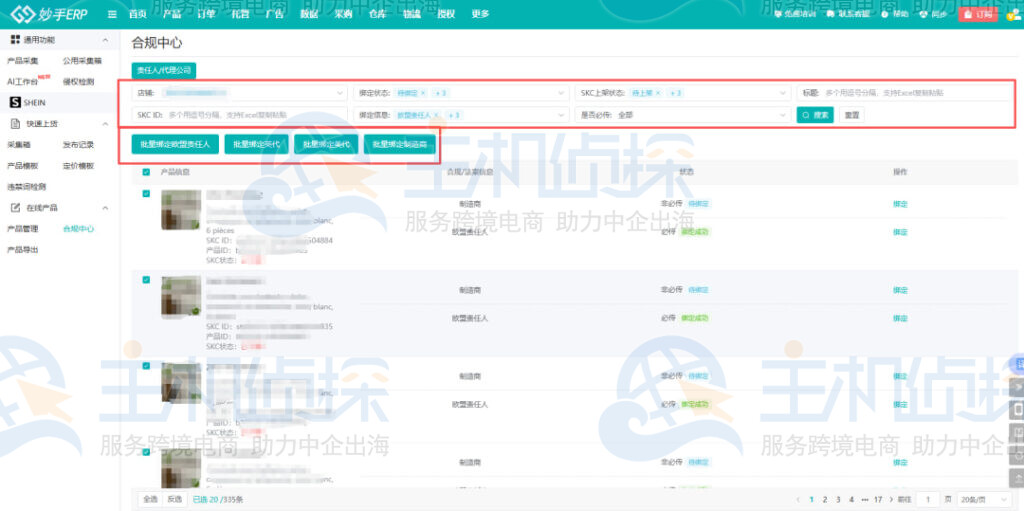Open the training icon in top bar

coord(776,14)
